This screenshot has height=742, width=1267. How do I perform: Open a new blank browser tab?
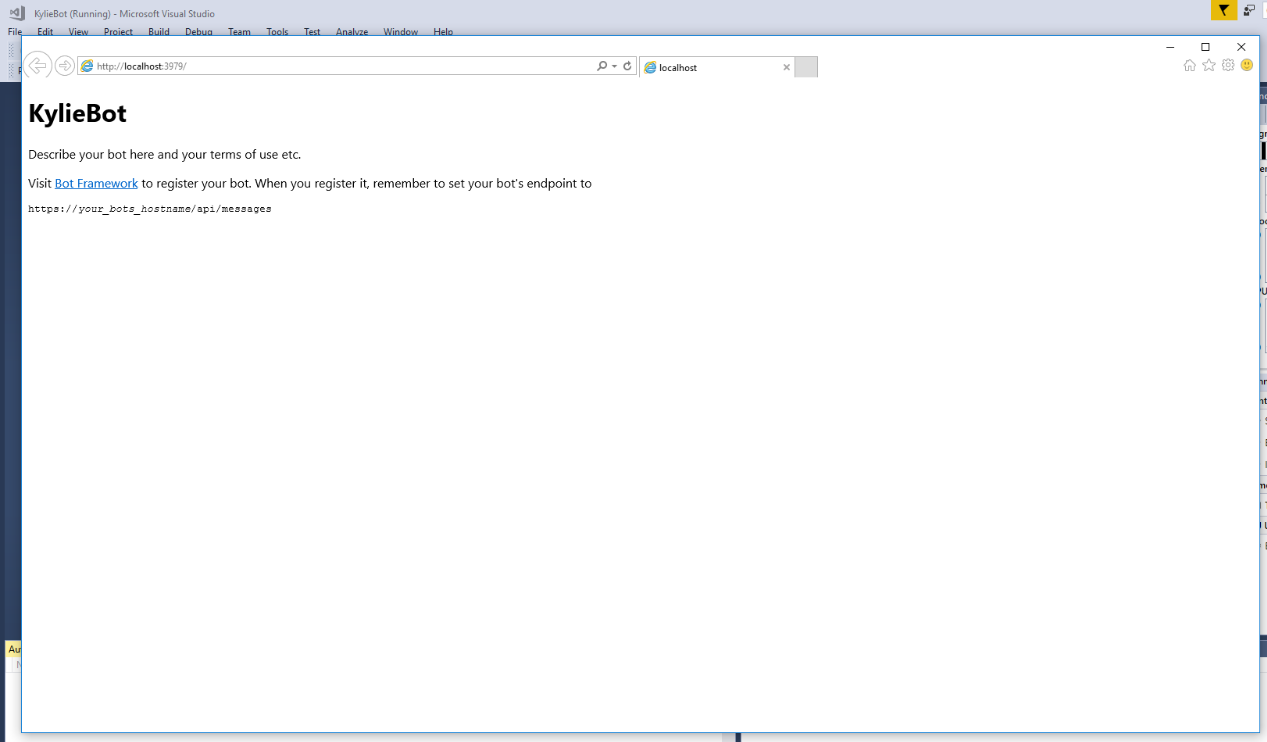pyautogui.click(x=806, y=67)
